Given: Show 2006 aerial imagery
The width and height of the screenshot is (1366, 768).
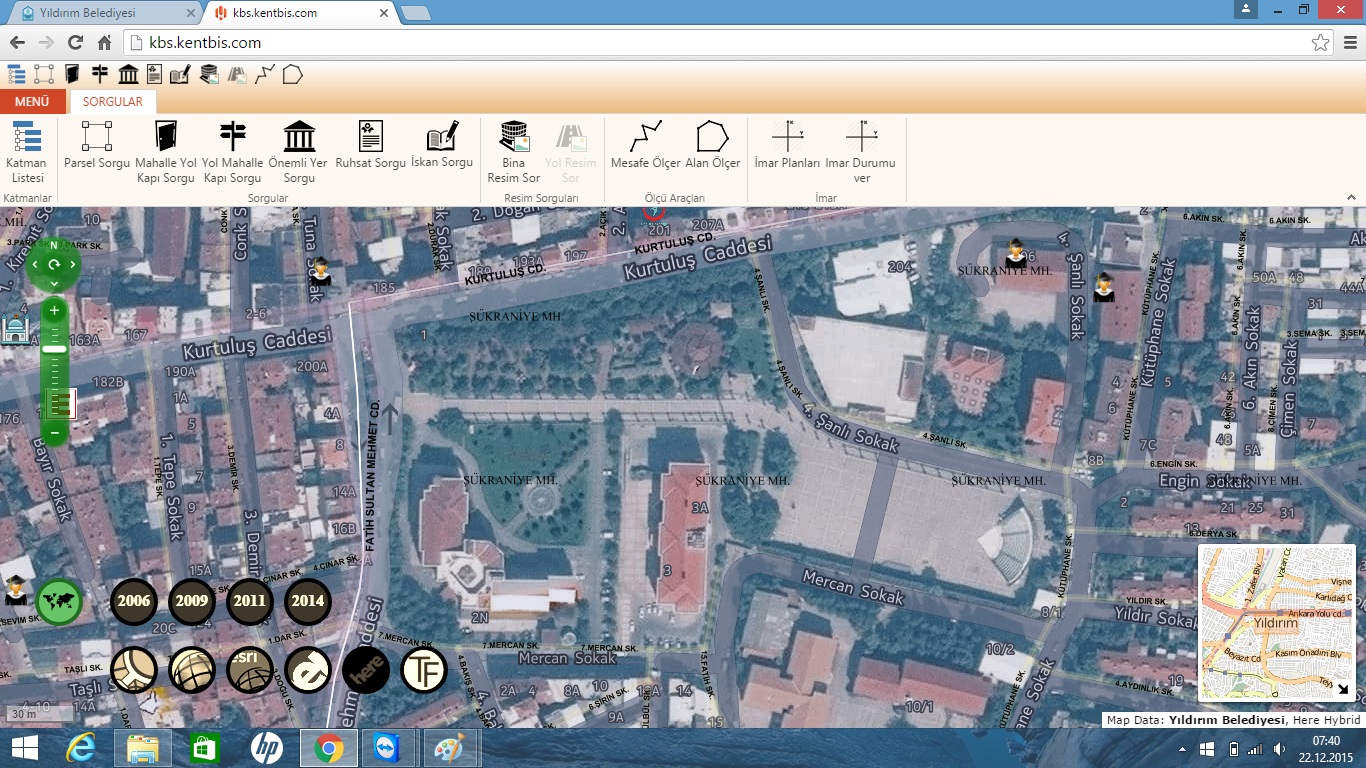Looking at the screenshot, I should pos(134,602).
